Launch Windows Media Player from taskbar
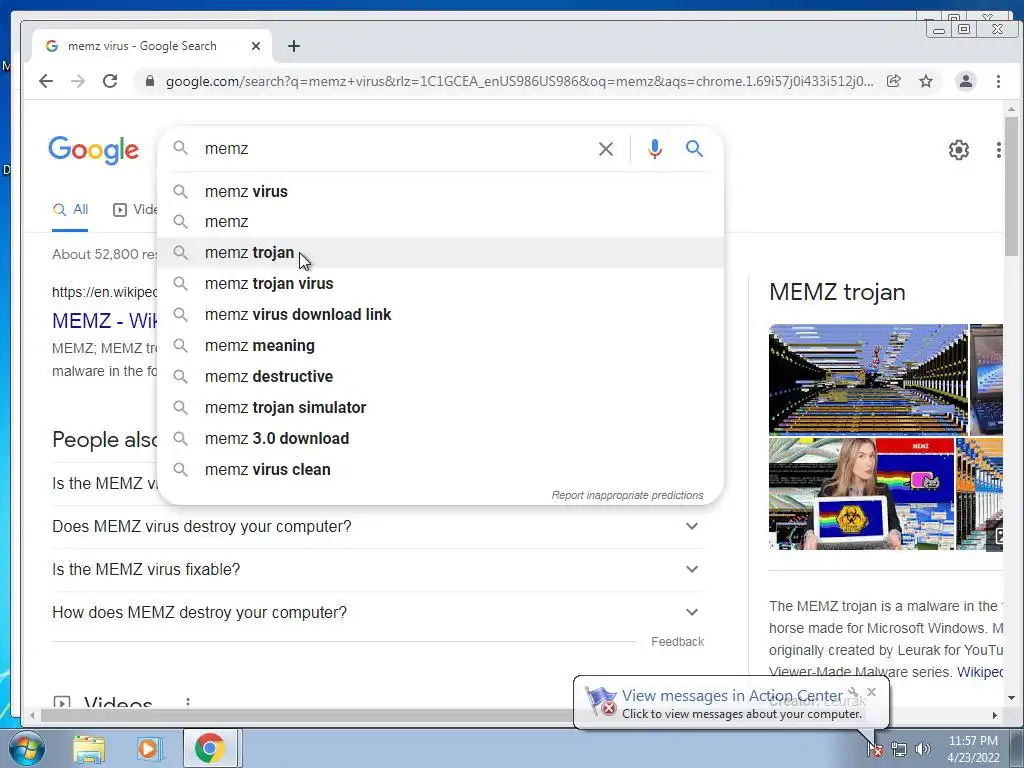The image size is (1024, 768). click(148, 749)
